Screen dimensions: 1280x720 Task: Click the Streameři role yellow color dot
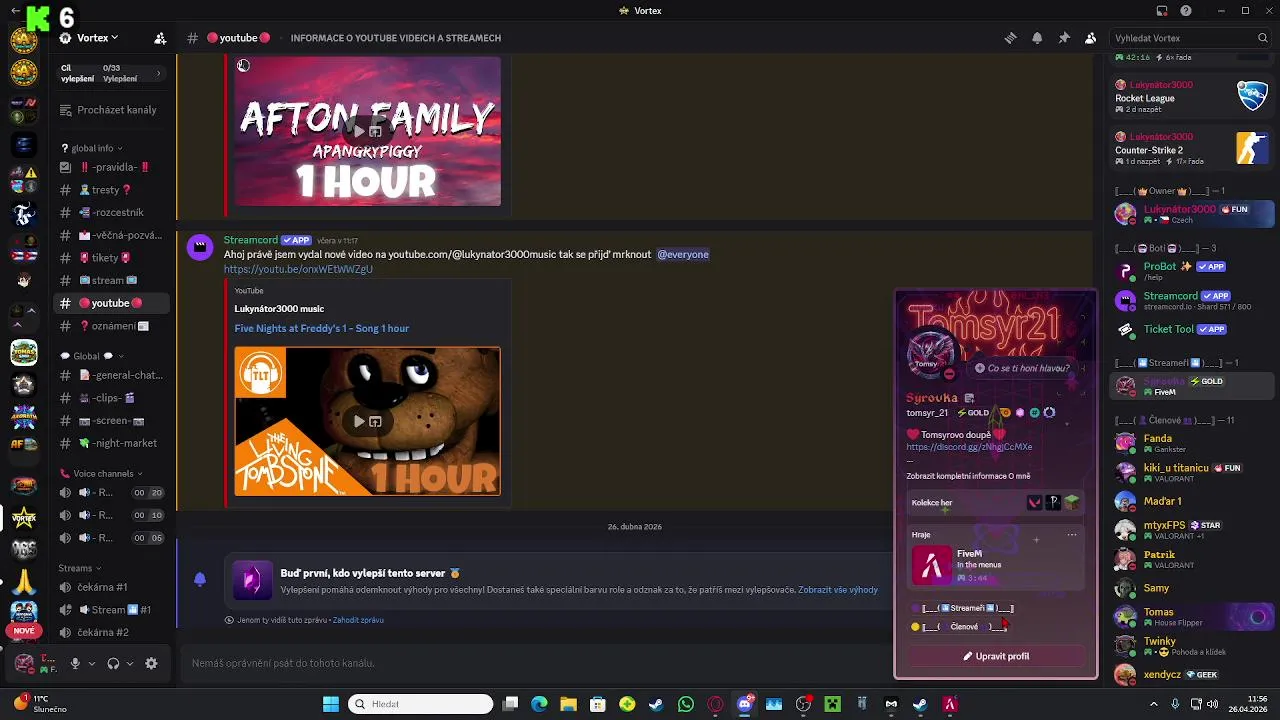[x=915, y=608]
